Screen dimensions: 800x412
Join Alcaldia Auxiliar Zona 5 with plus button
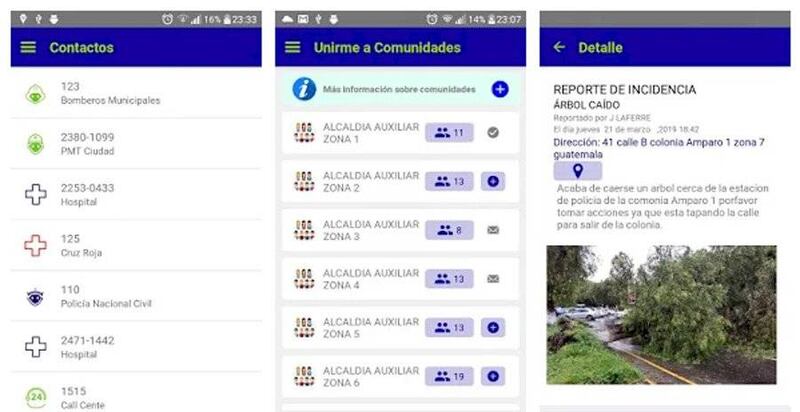(x=493, y=327)
